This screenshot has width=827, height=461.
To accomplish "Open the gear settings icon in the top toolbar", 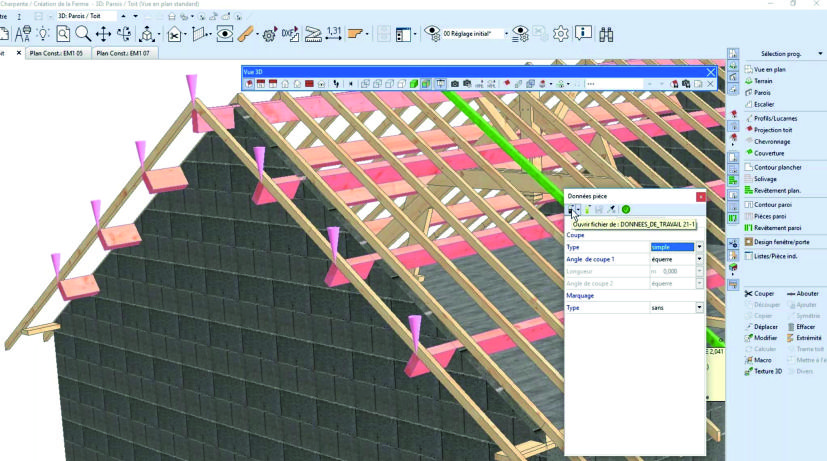I will pyautogui.click(x=560, y=34).
